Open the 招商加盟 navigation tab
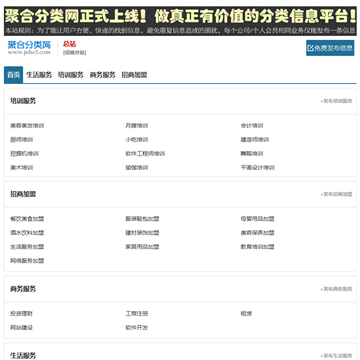Screen dimensions: 360x360 click(134, 75)
